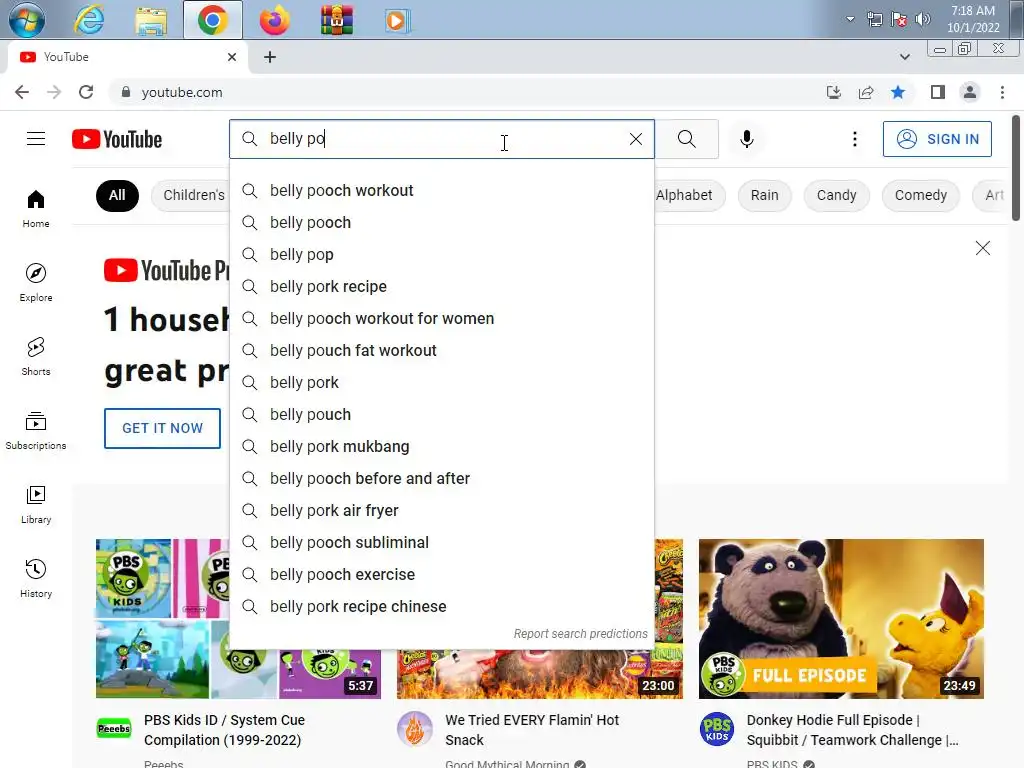Select the Candy filter chip

[836, 195]
